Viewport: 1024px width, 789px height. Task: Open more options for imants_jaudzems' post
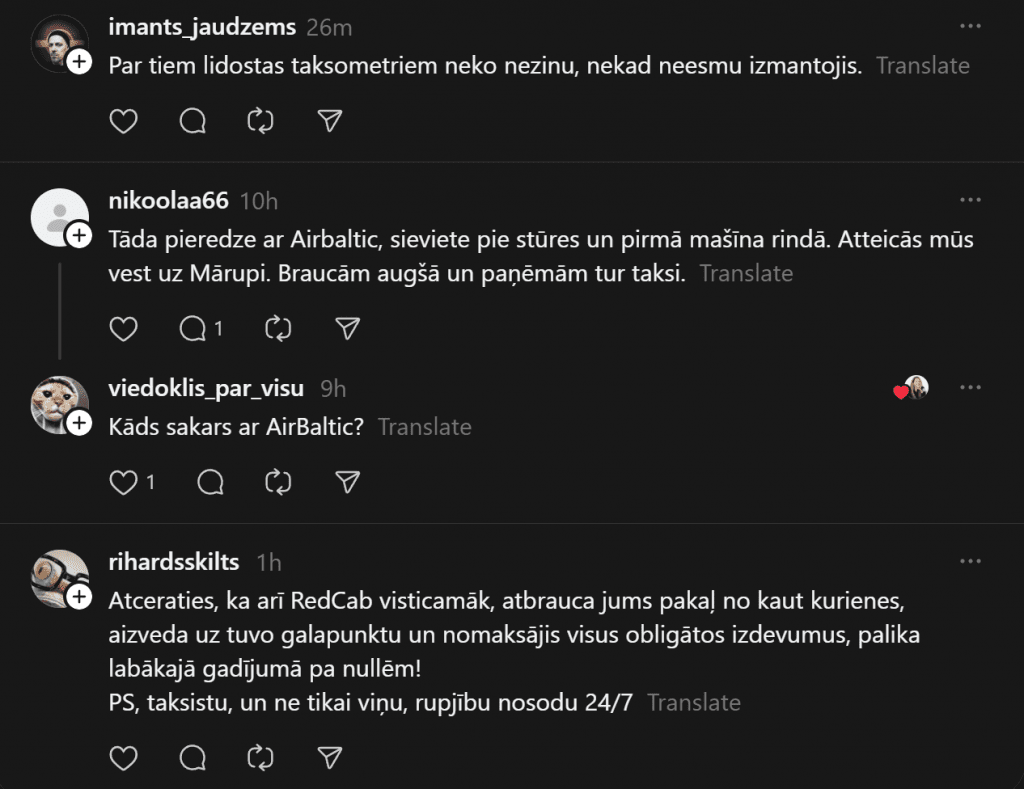coord(970,27)
